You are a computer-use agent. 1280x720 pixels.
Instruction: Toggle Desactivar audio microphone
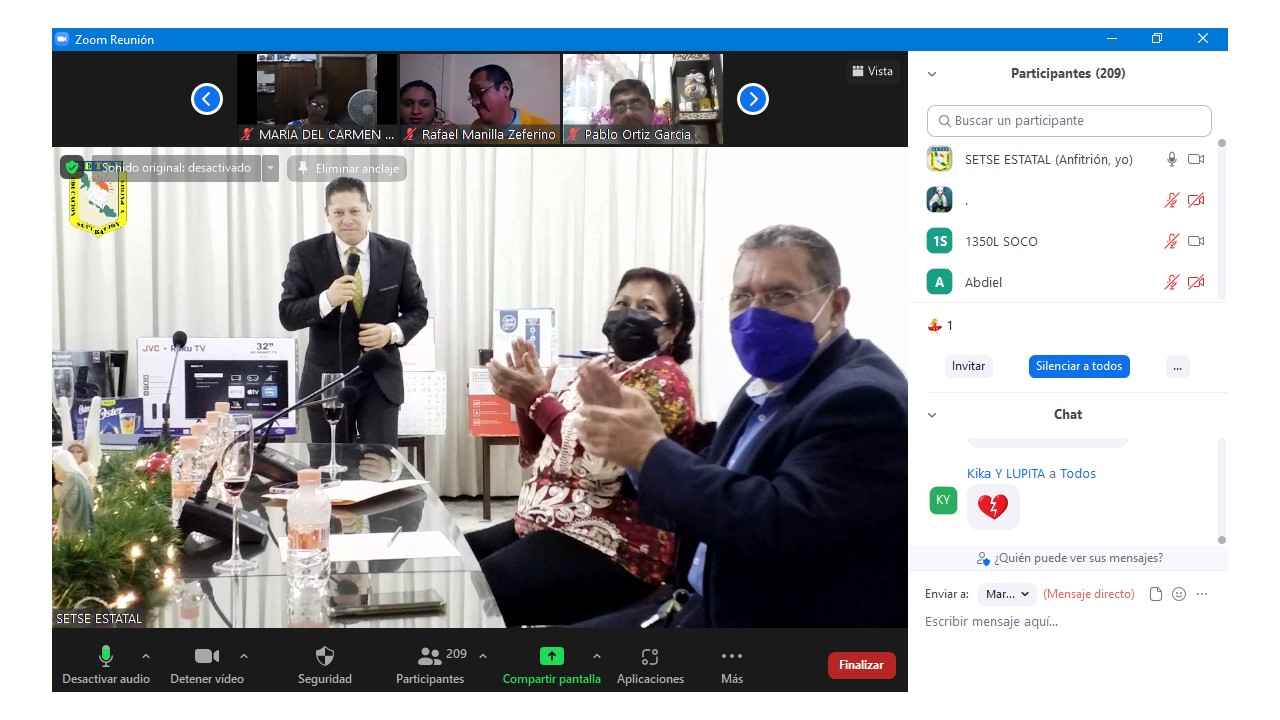coord(106,657)
